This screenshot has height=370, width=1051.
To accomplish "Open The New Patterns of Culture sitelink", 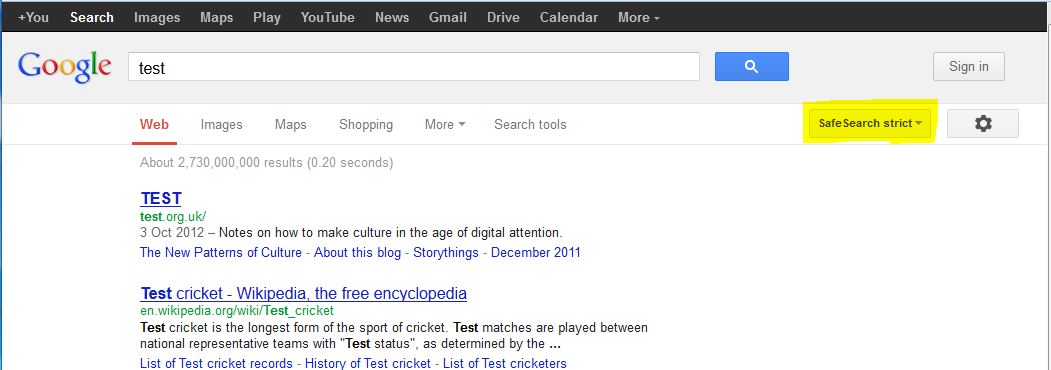I will click(x=221, y=253).
